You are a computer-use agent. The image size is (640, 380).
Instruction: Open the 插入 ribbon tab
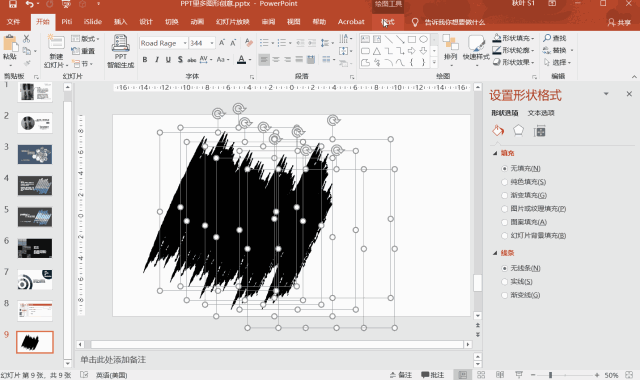coord(120,22)
